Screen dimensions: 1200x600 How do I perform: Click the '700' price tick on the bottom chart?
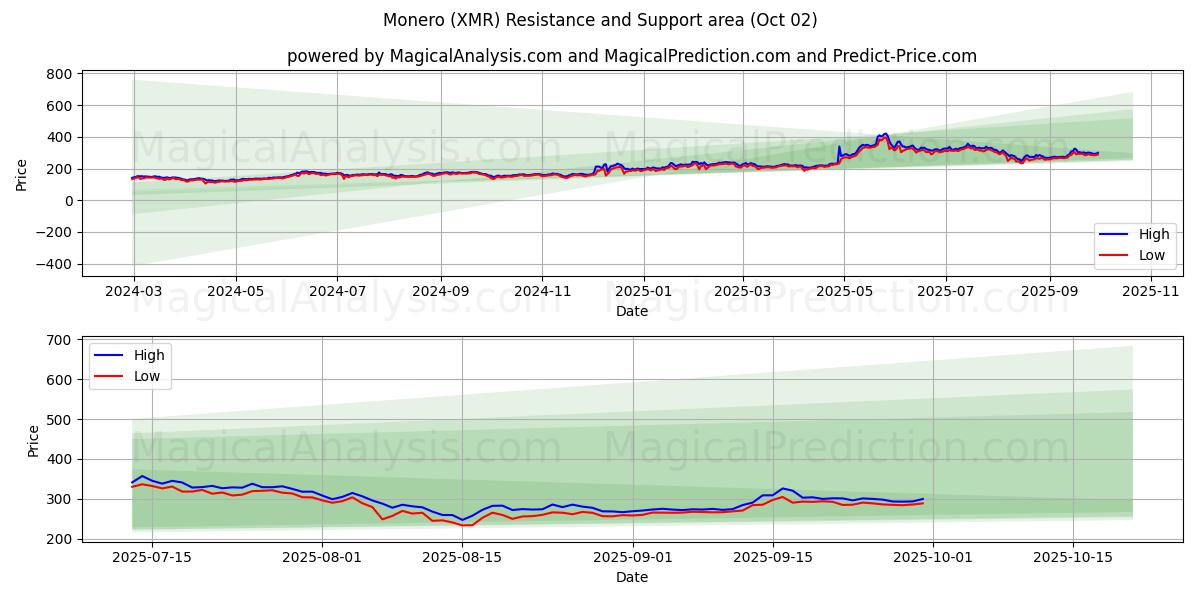click(59, 340)
